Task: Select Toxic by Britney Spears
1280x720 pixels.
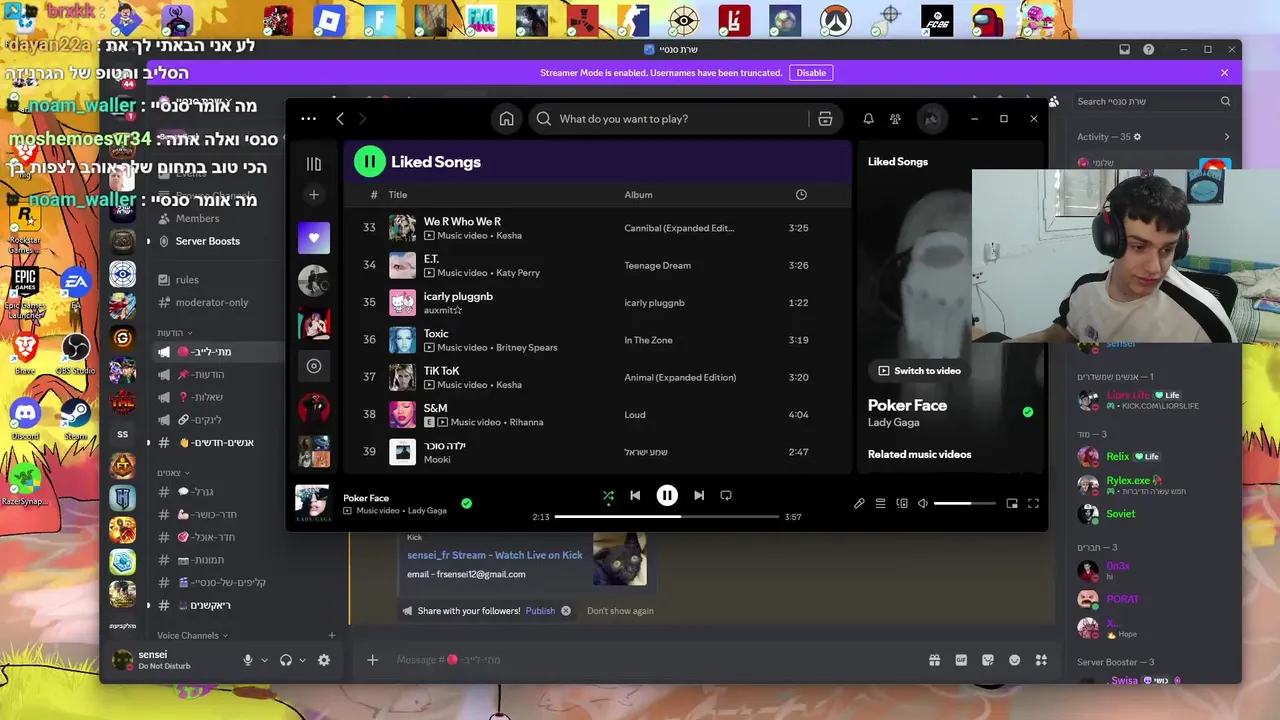Action: [x=598, y=340]
